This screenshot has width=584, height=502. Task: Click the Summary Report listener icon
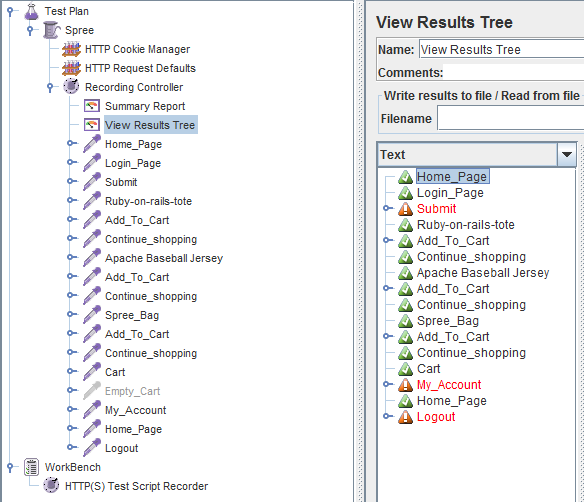click(92, 106)
